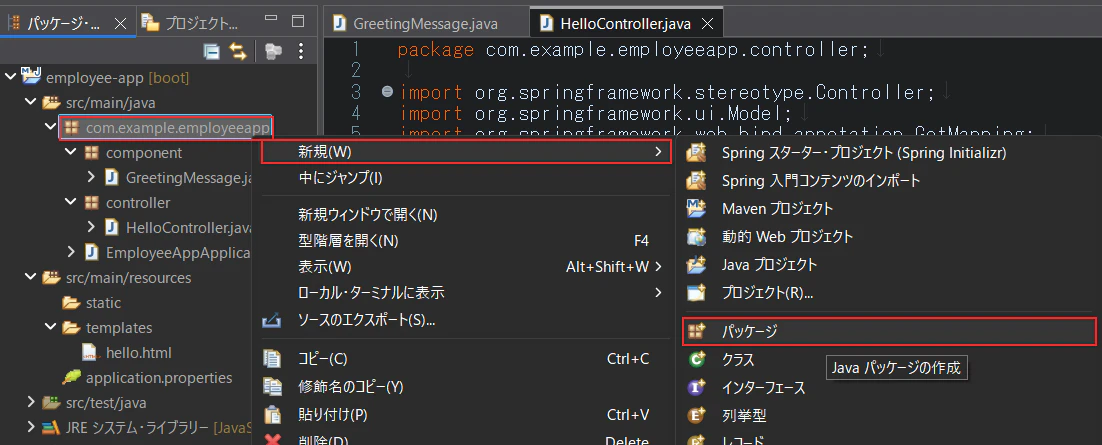Create a new Java プロジェクト
The image size is (1102, 445).
(889, 265)
